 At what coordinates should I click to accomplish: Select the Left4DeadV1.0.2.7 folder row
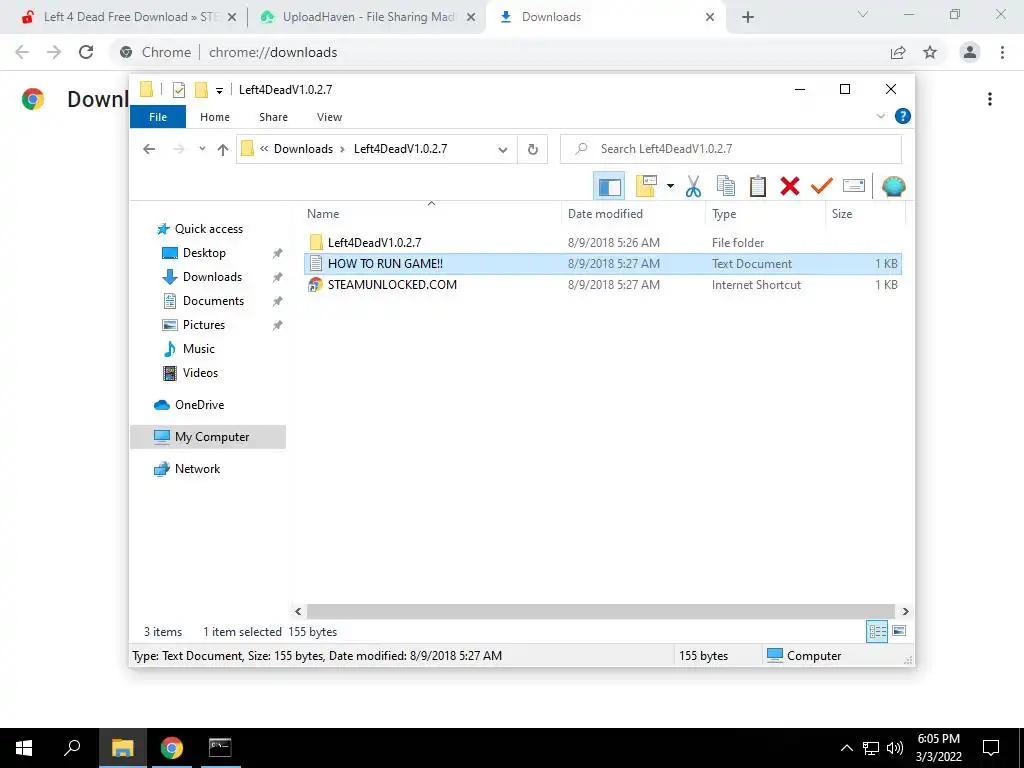click(x=602, y=242)
